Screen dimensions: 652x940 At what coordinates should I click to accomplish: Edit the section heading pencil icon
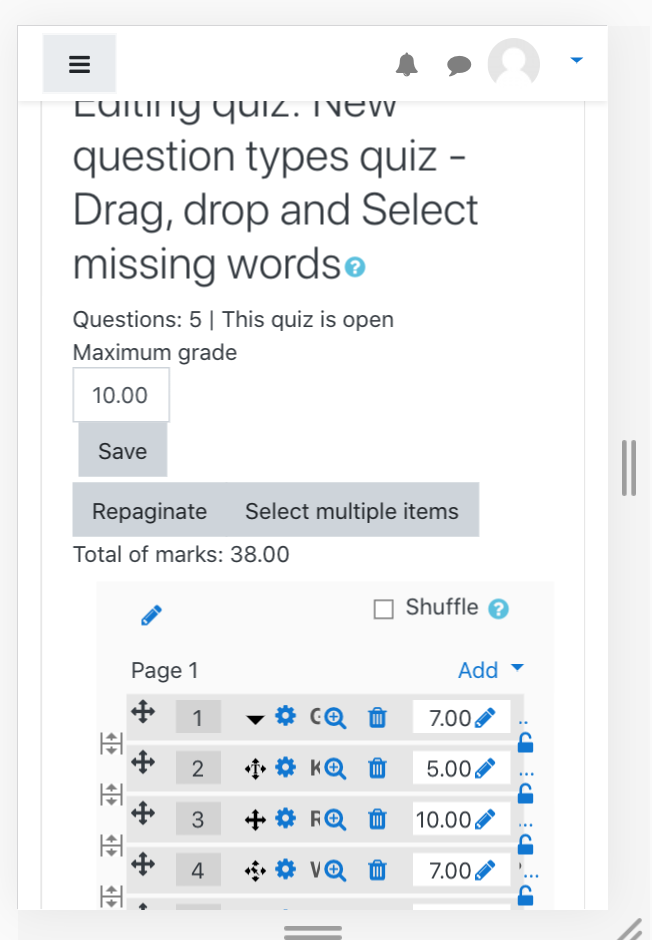pyautogui.click(x=151, y=615)
